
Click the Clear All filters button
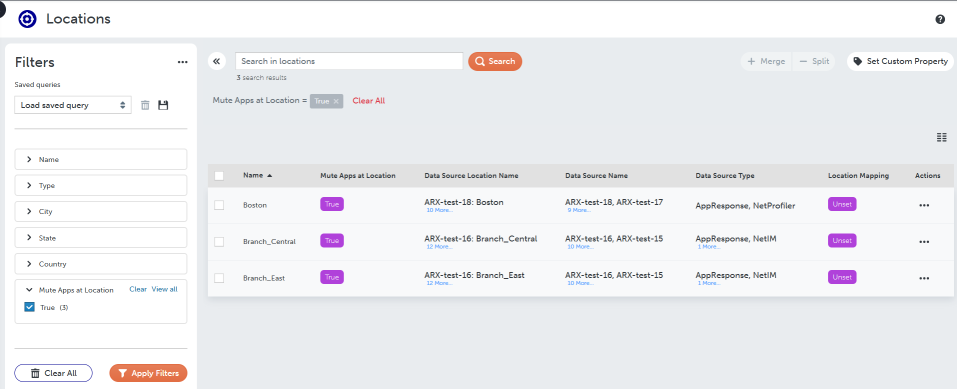click(53, 373)
